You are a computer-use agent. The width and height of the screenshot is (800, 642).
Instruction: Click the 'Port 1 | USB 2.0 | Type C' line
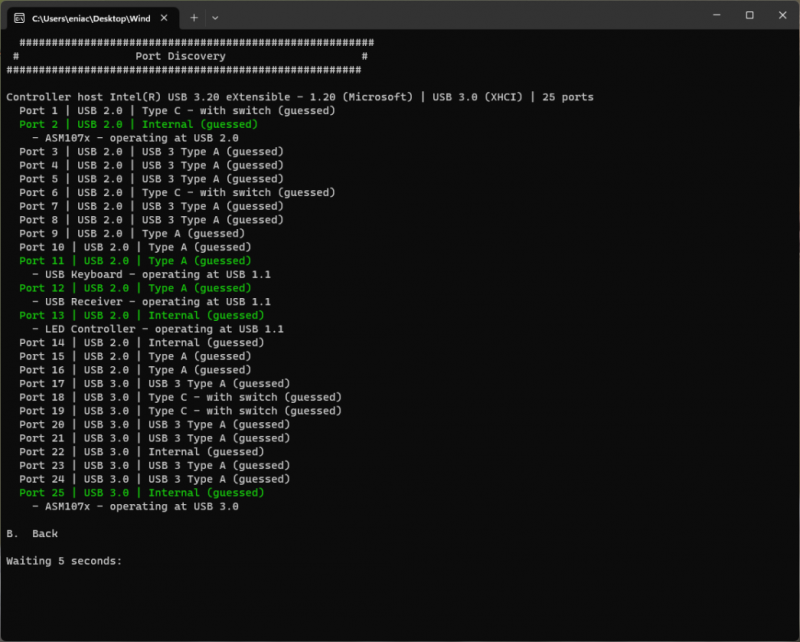point(177,111)
